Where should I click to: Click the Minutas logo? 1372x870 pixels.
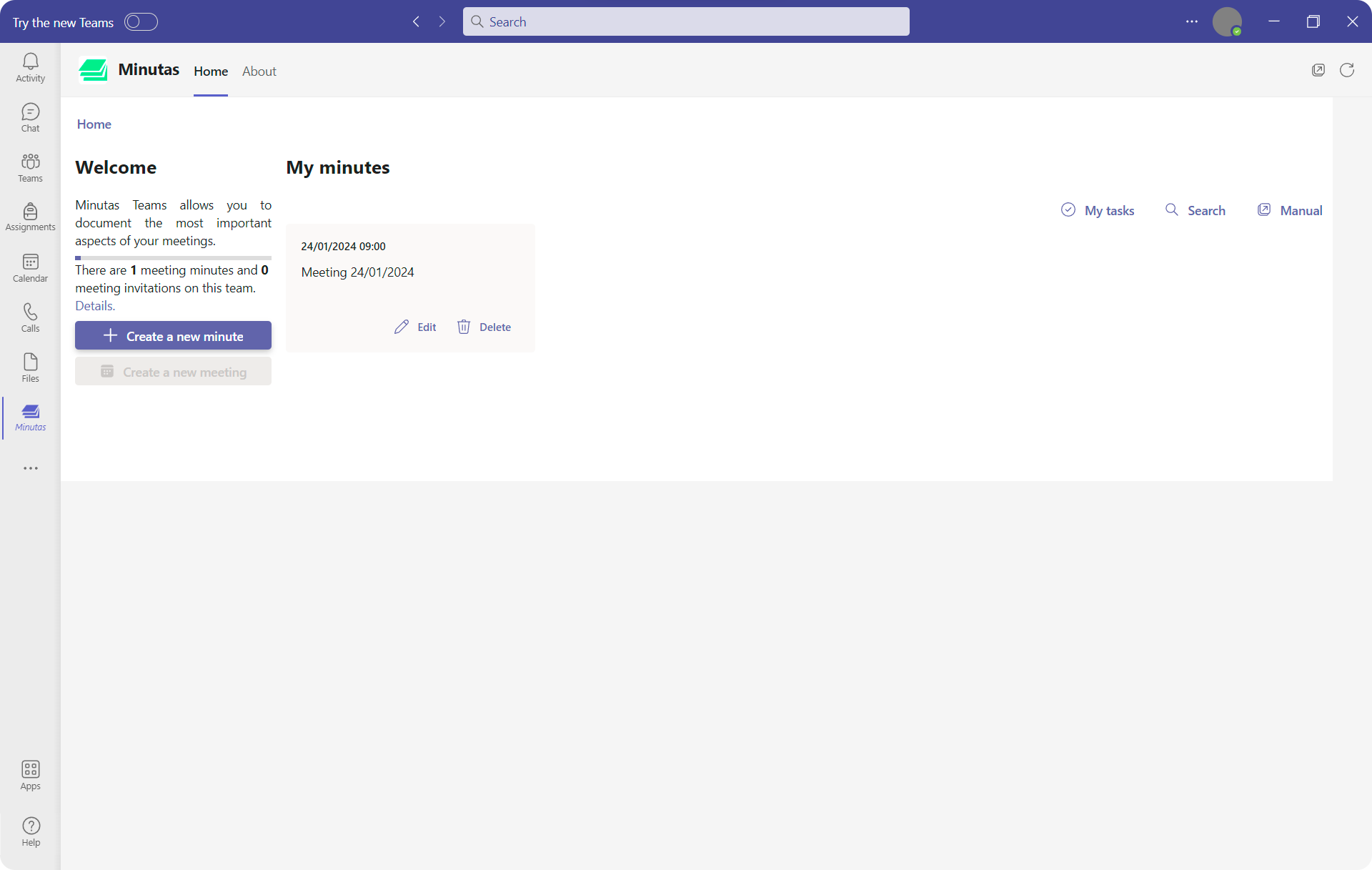(93, 70)
